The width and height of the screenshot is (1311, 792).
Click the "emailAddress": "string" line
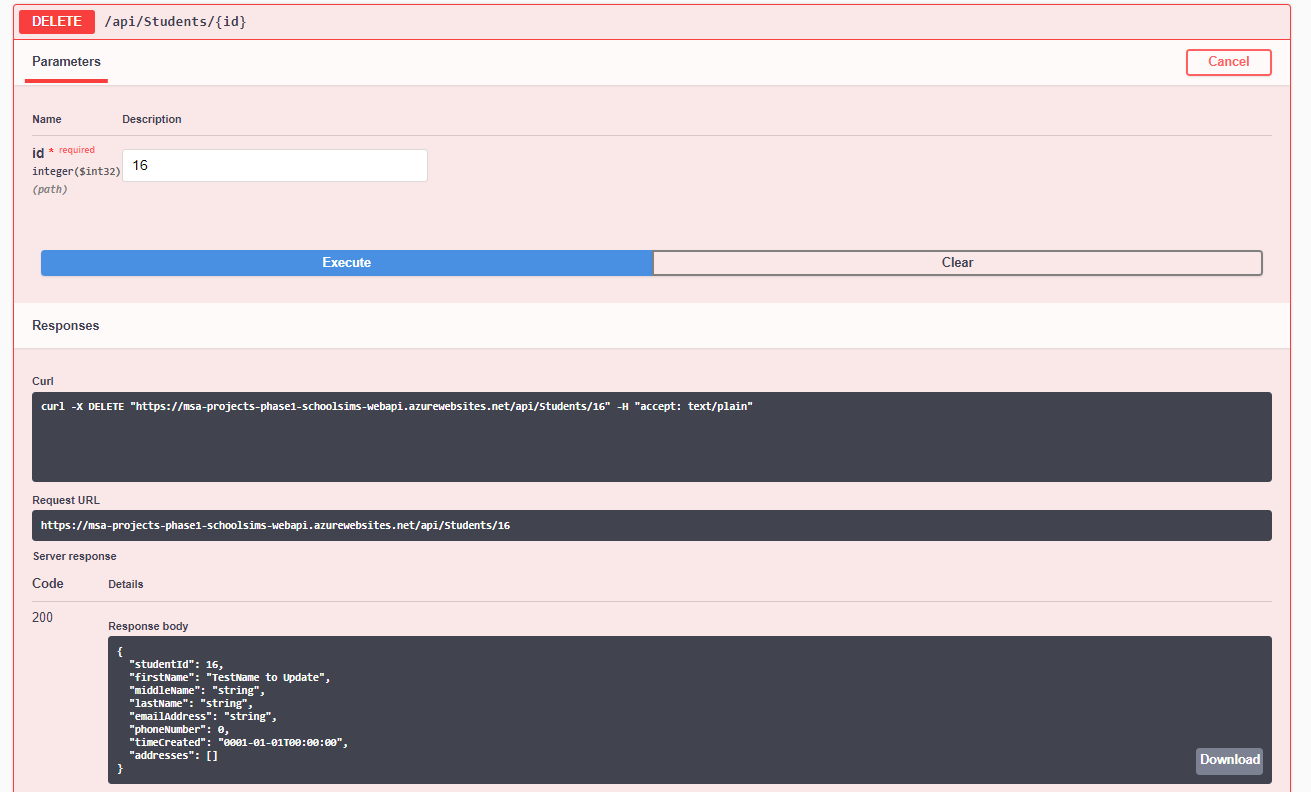203,716
